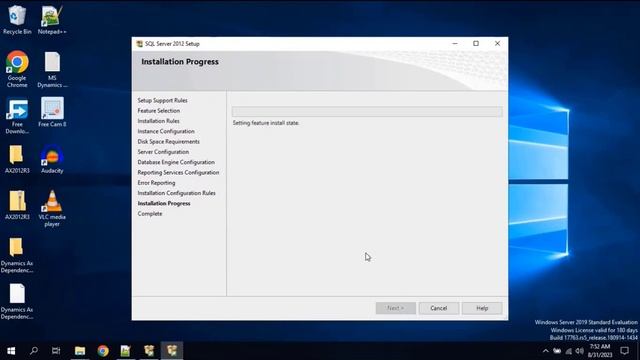
Task: Show hidden system tray icons
Action: [x=546, y=351]
